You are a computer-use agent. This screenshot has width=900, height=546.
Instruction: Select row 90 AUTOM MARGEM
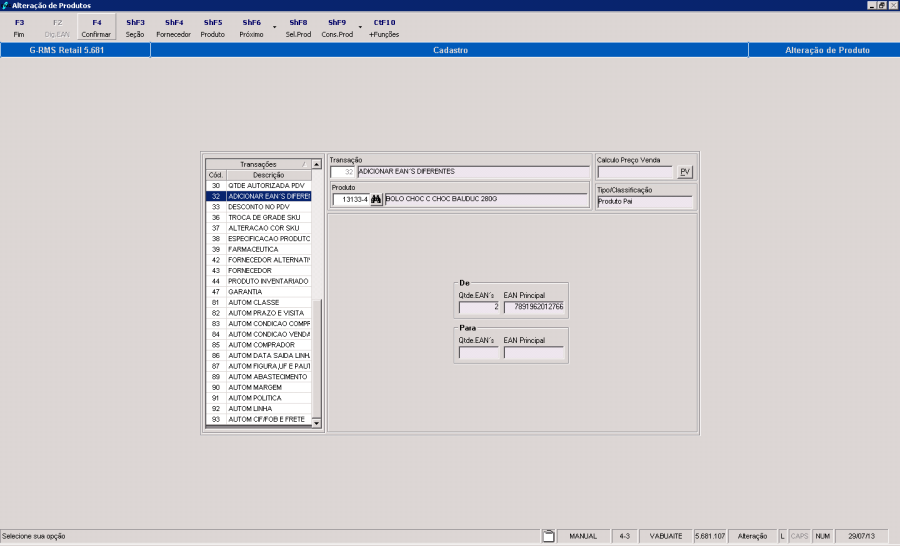[x=258, y=388]
